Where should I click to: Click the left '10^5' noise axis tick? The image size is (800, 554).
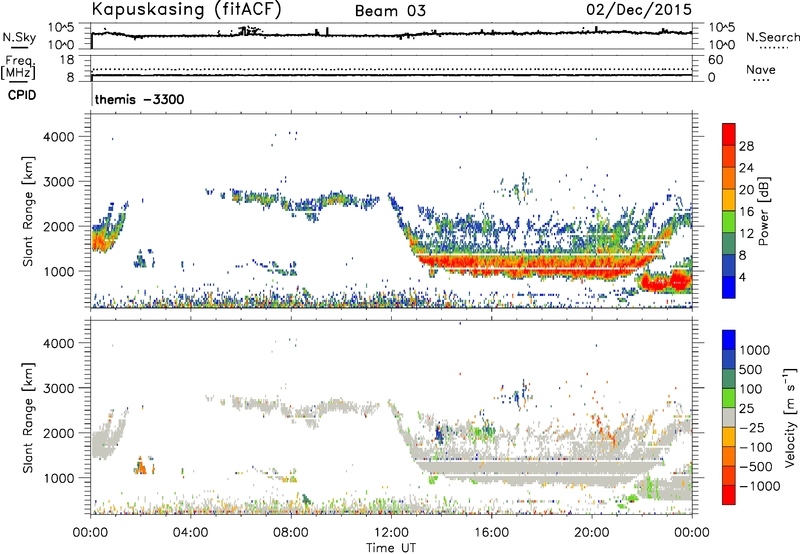coord(62,27)
